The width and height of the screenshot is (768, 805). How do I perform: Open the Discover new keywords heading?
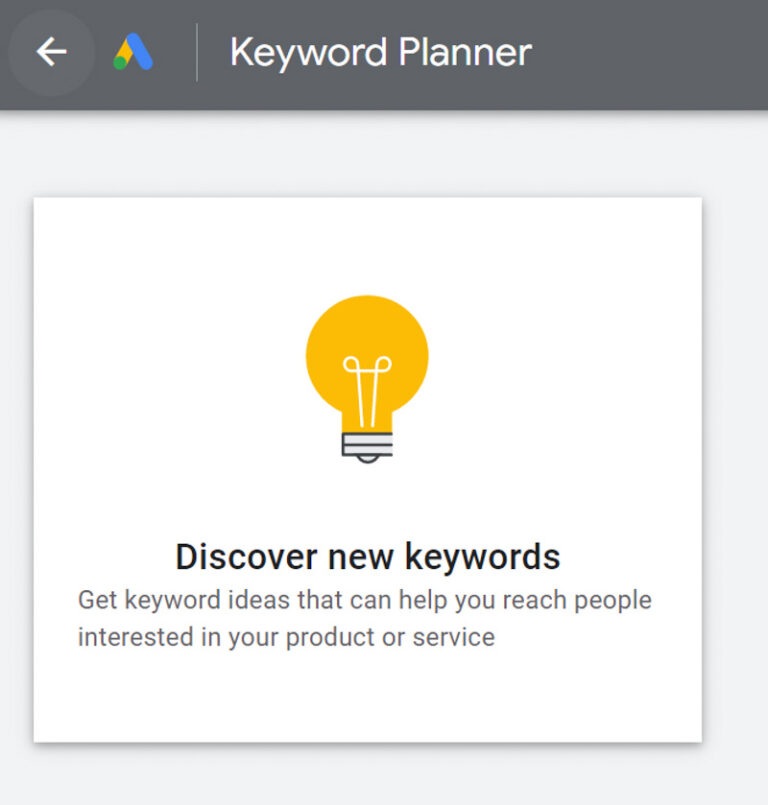pos(368,557)
